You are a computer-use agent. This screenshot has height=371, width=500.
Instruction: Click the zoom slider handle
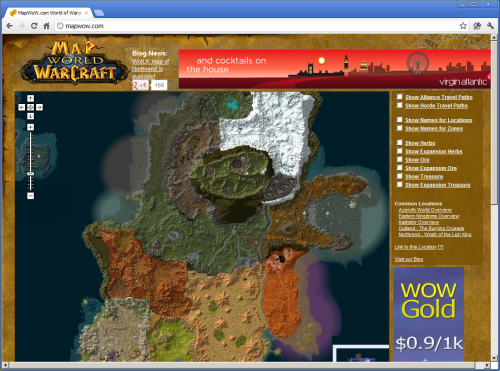(x=30, y=174)
